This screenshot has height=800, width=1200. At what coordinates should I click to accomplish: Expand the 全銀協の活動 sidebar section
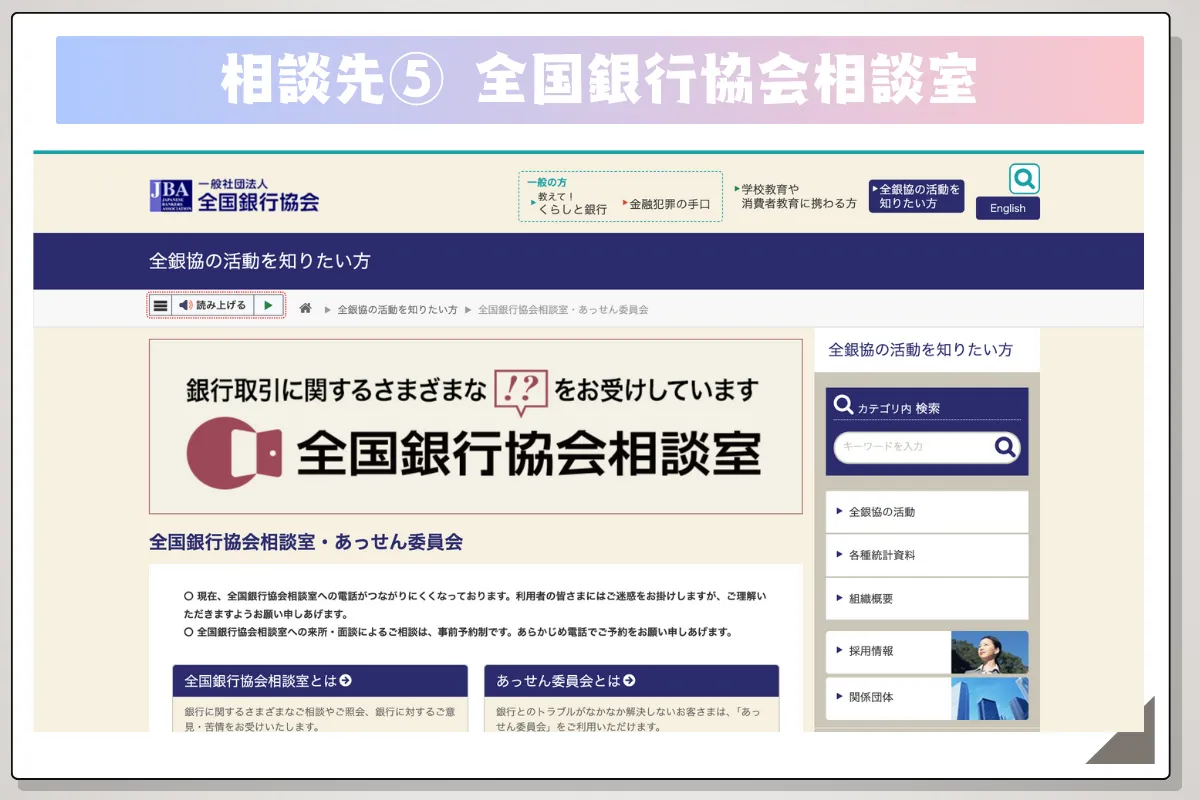pos(876,511)
